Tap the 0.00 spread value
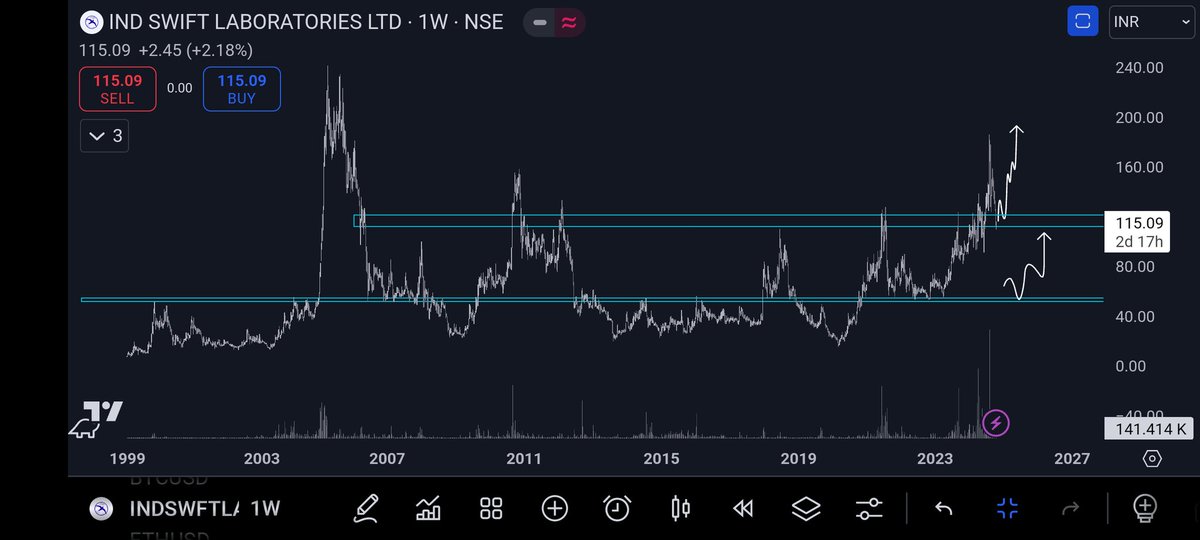The image size is (1200, 540). tap(179, 88)
